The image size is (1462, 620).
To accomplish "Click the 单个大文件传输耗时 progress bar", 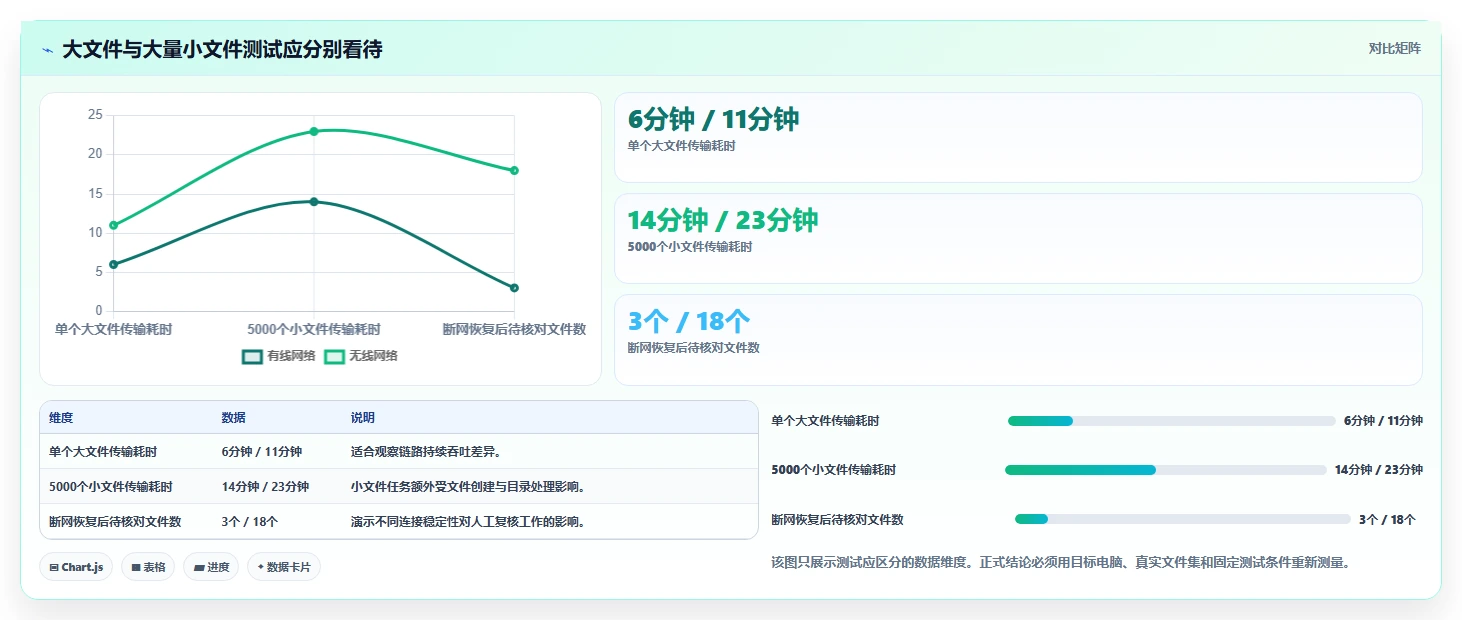I will coord(1172,421).
